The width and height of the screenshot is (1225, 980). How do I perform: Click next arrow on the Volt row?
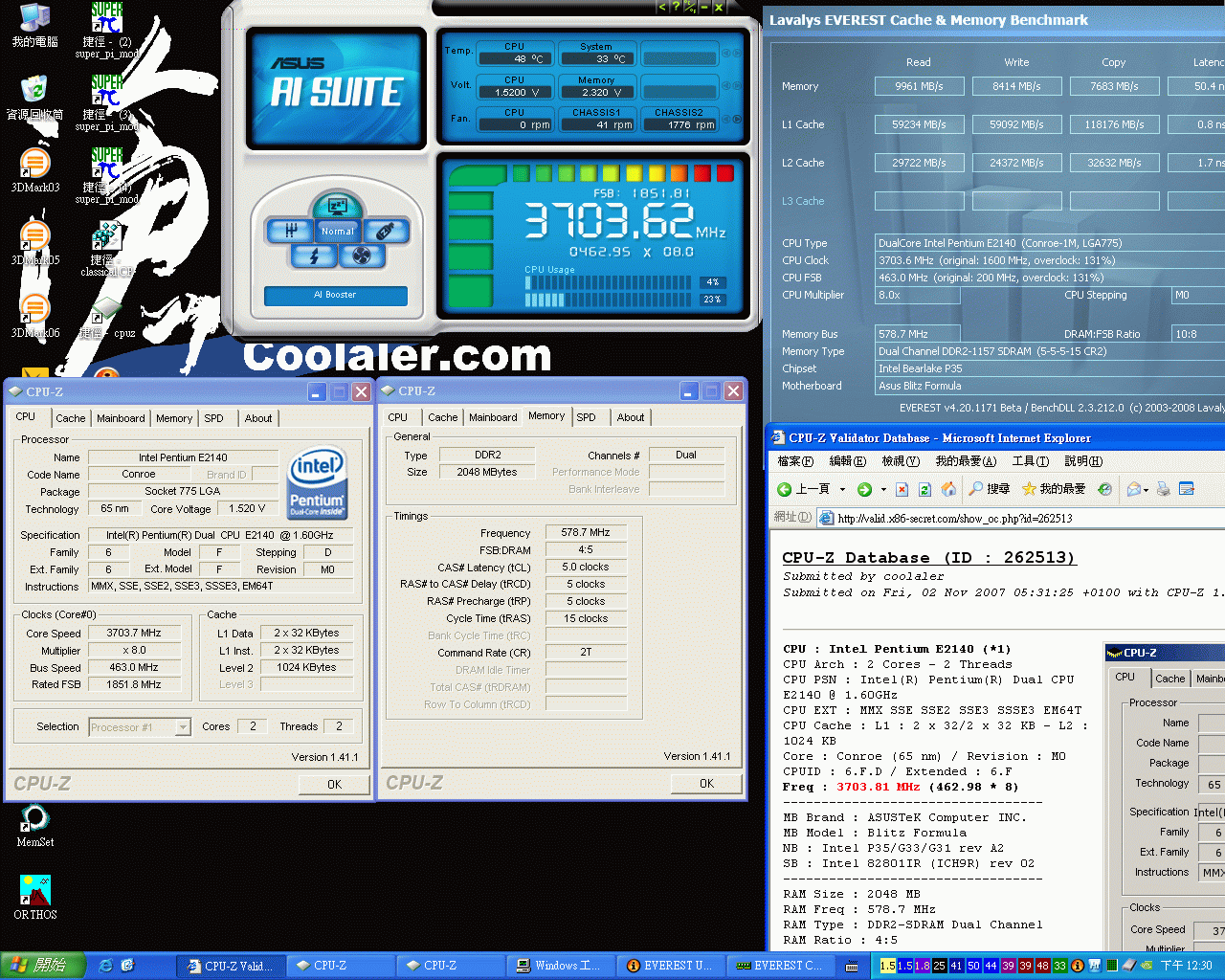736,86
